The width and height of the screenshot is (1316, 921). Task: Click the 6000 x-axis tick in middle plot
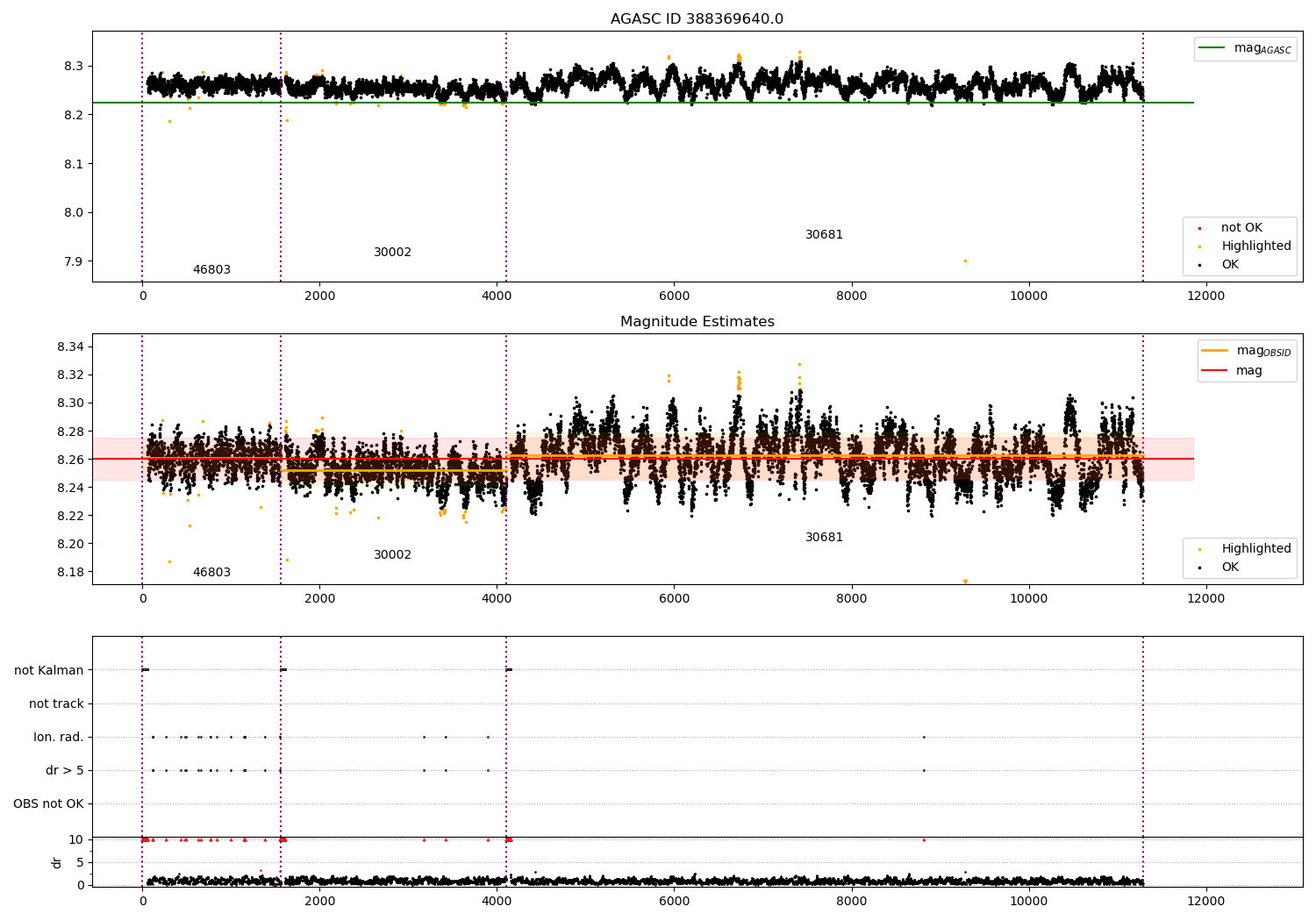pos(674,599)
